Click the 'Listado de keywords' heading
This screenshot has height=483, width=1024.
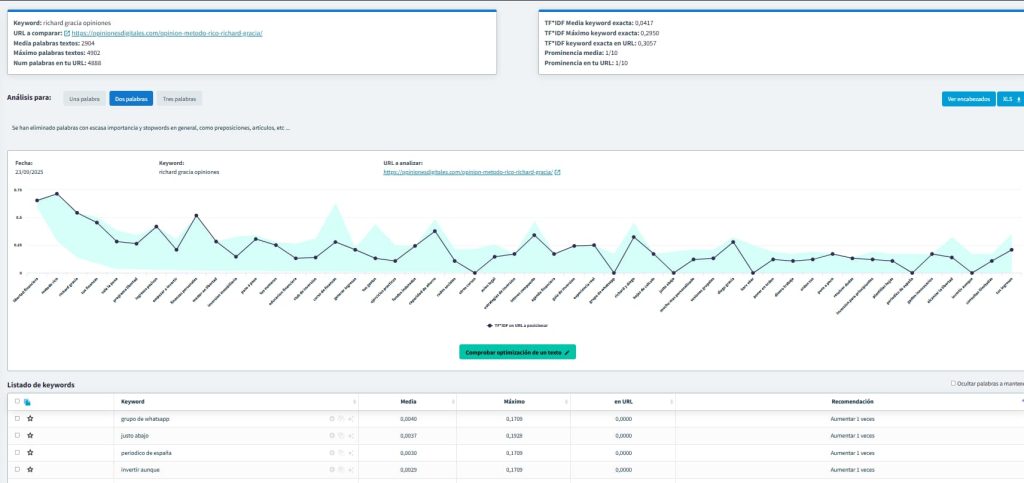coord(40,385)
